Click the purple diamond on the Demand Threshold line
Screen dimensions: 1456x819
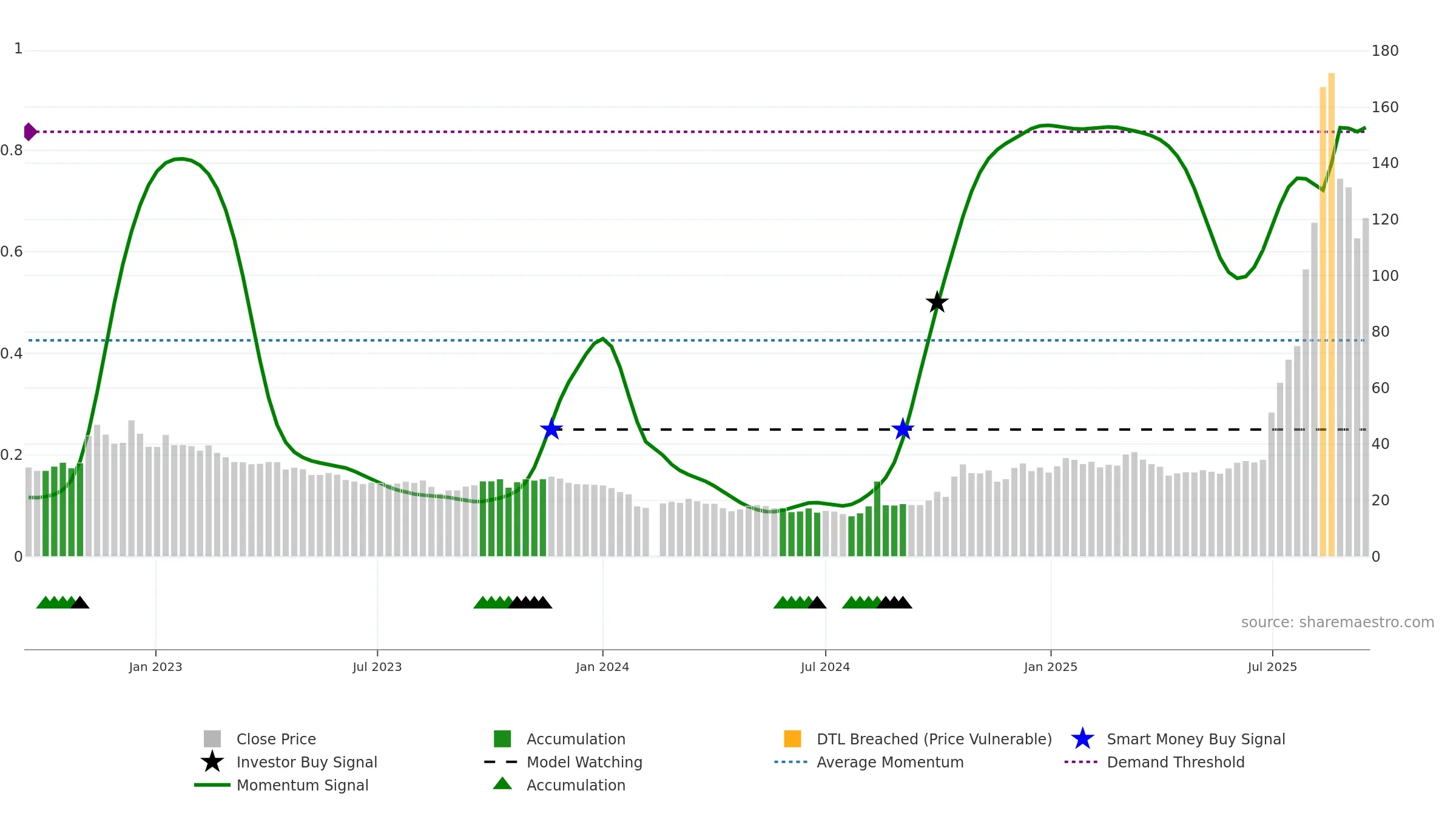coord(30,132)
